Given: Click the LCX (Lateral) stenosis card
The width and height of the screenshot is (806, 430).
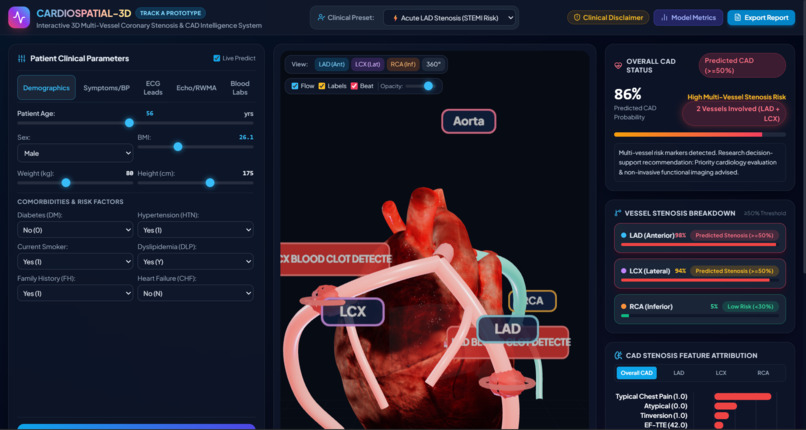Looking at the screenshot, I should [x=700, y=273].
